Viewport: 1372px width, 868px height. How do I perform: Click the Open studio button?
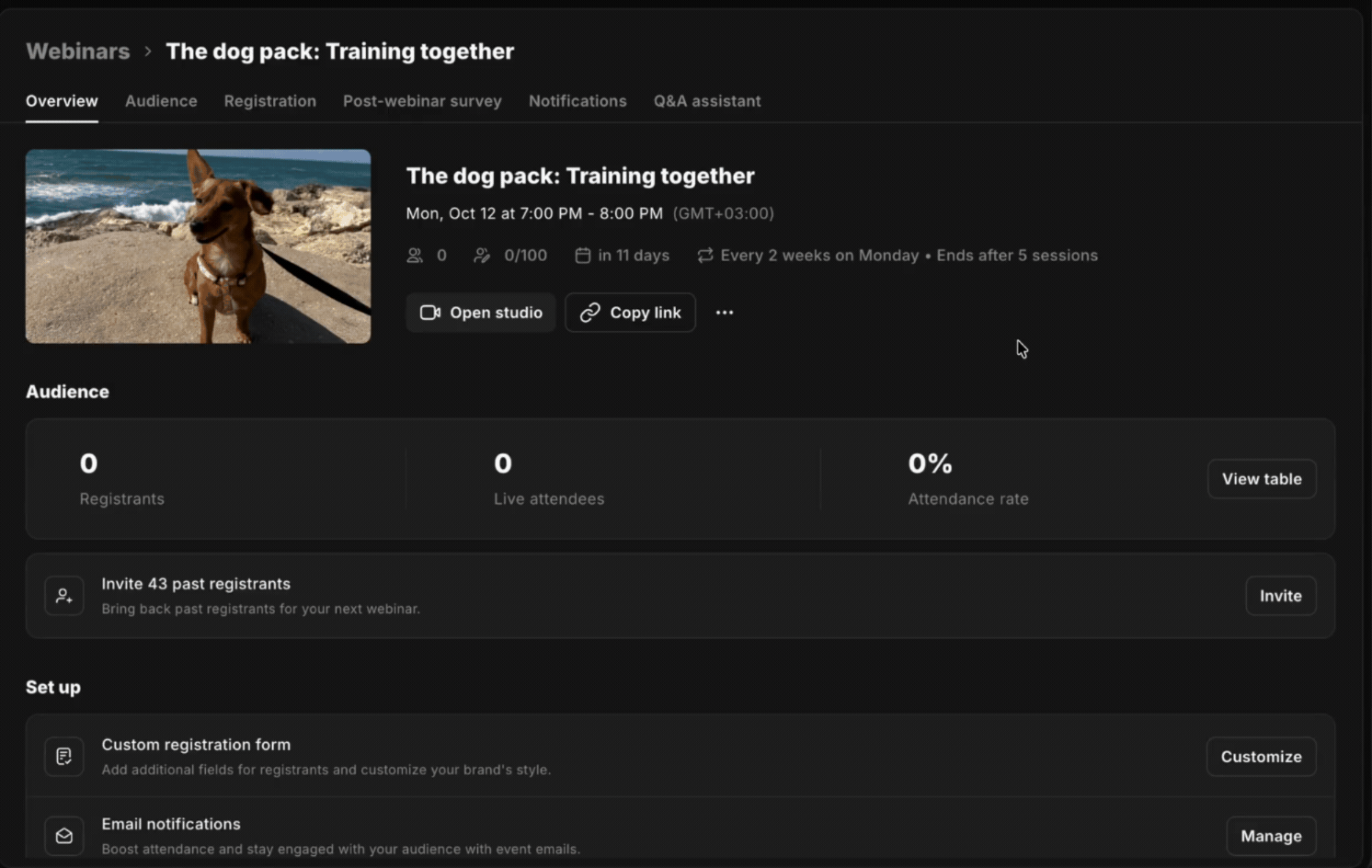click(x=481, y=313)
